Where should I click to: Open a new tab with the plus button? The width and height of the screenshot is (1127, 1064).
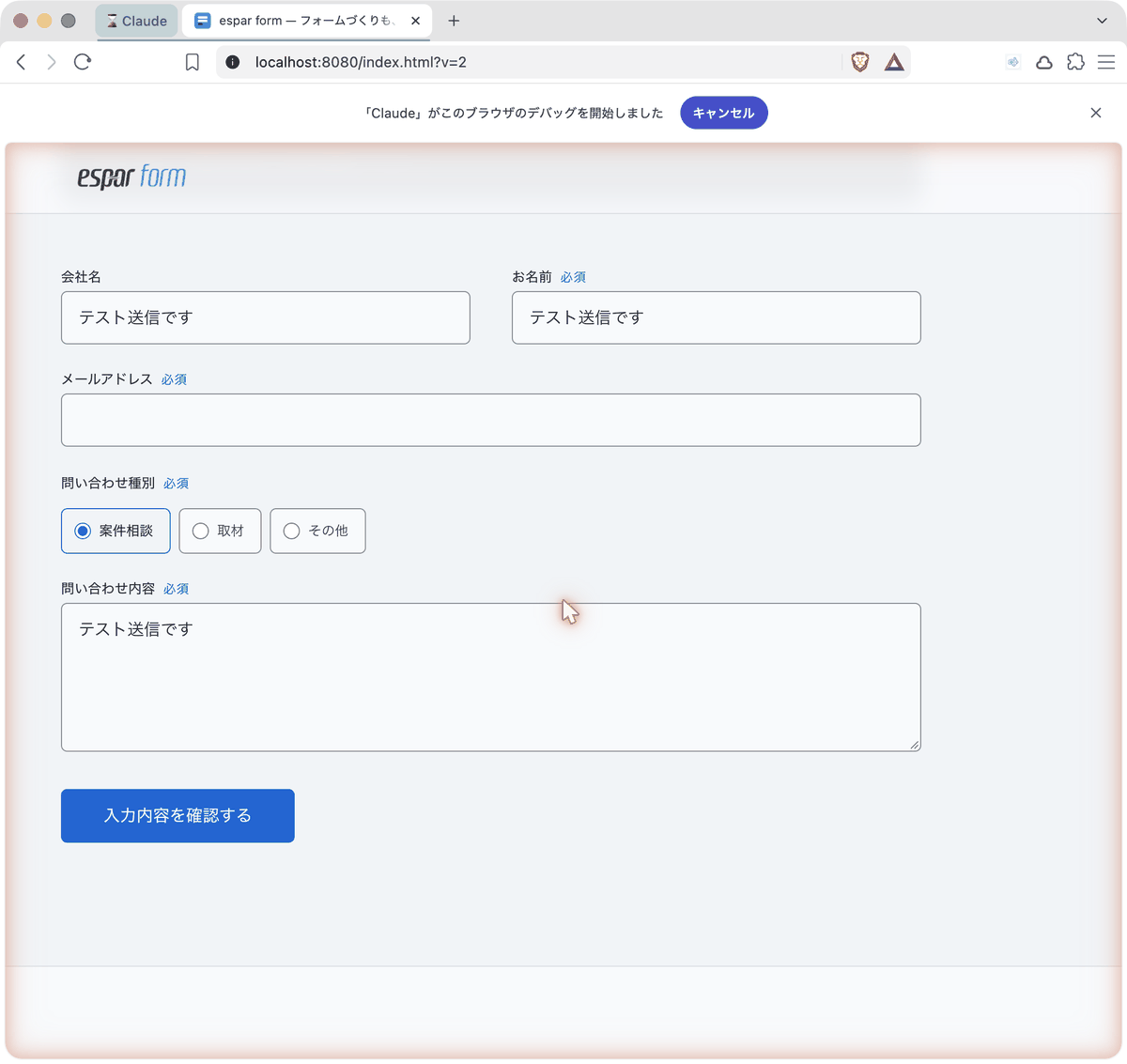tap(454, 21)
